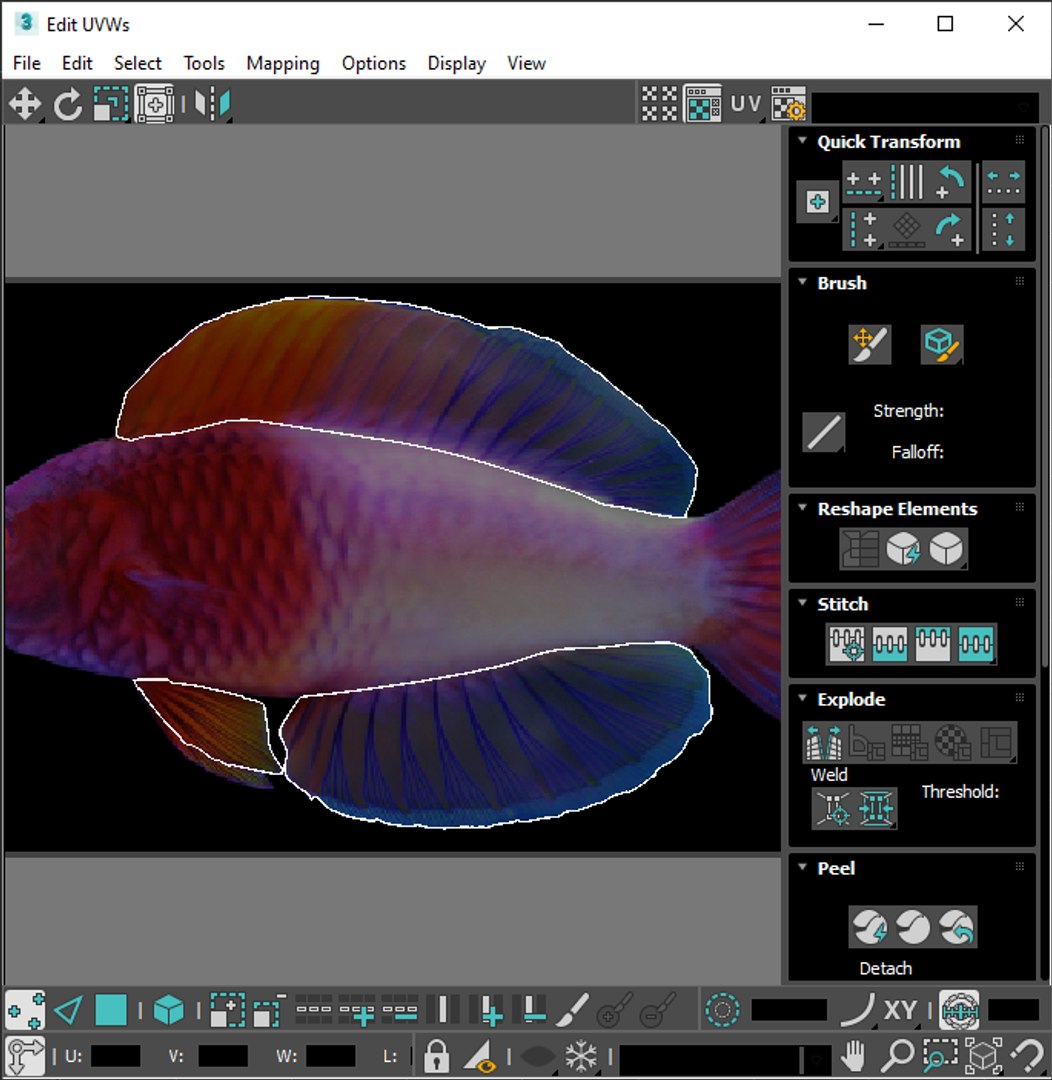
Task: Open the Options menu
Action: click(x=374, y=63)
